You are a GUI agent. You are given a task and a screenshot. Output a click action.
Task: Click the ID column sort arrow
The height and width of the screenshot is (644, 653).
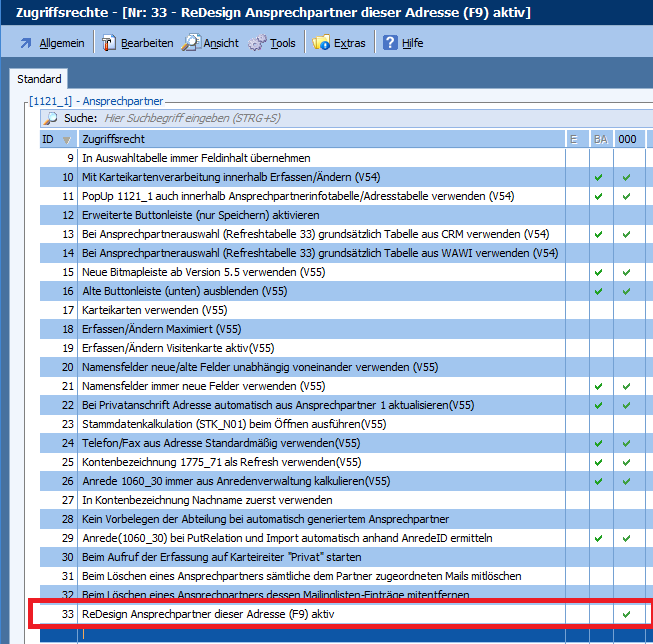tap(66, 139)
